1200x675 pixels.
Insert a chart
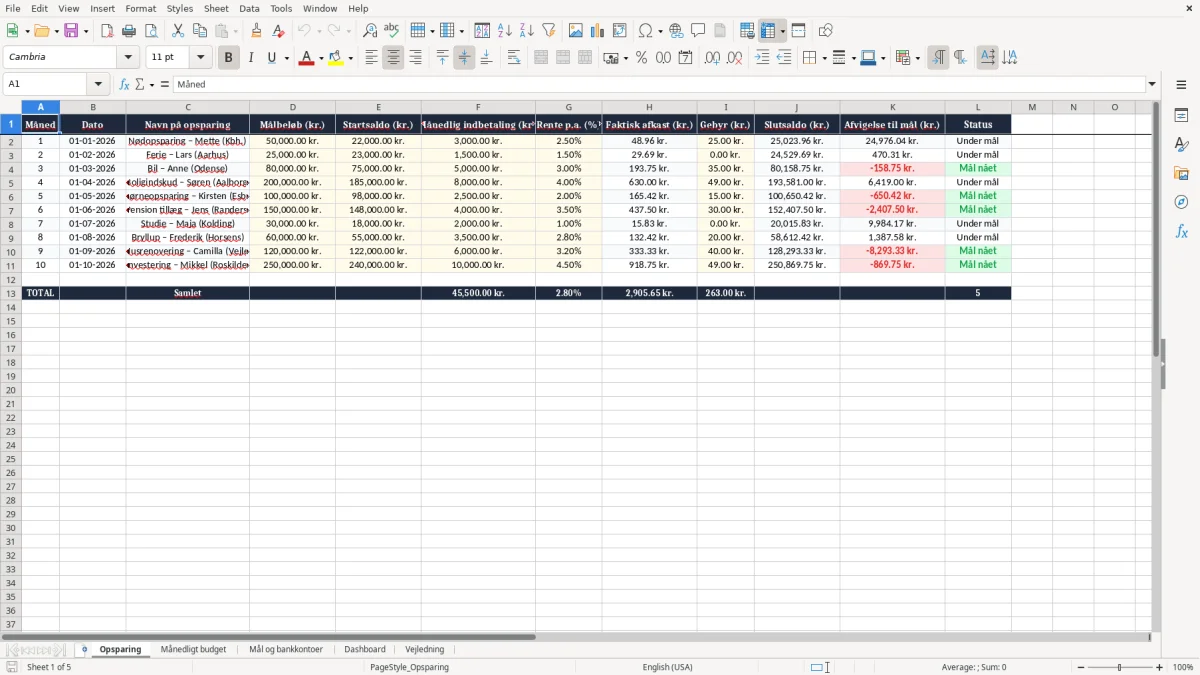598,31
